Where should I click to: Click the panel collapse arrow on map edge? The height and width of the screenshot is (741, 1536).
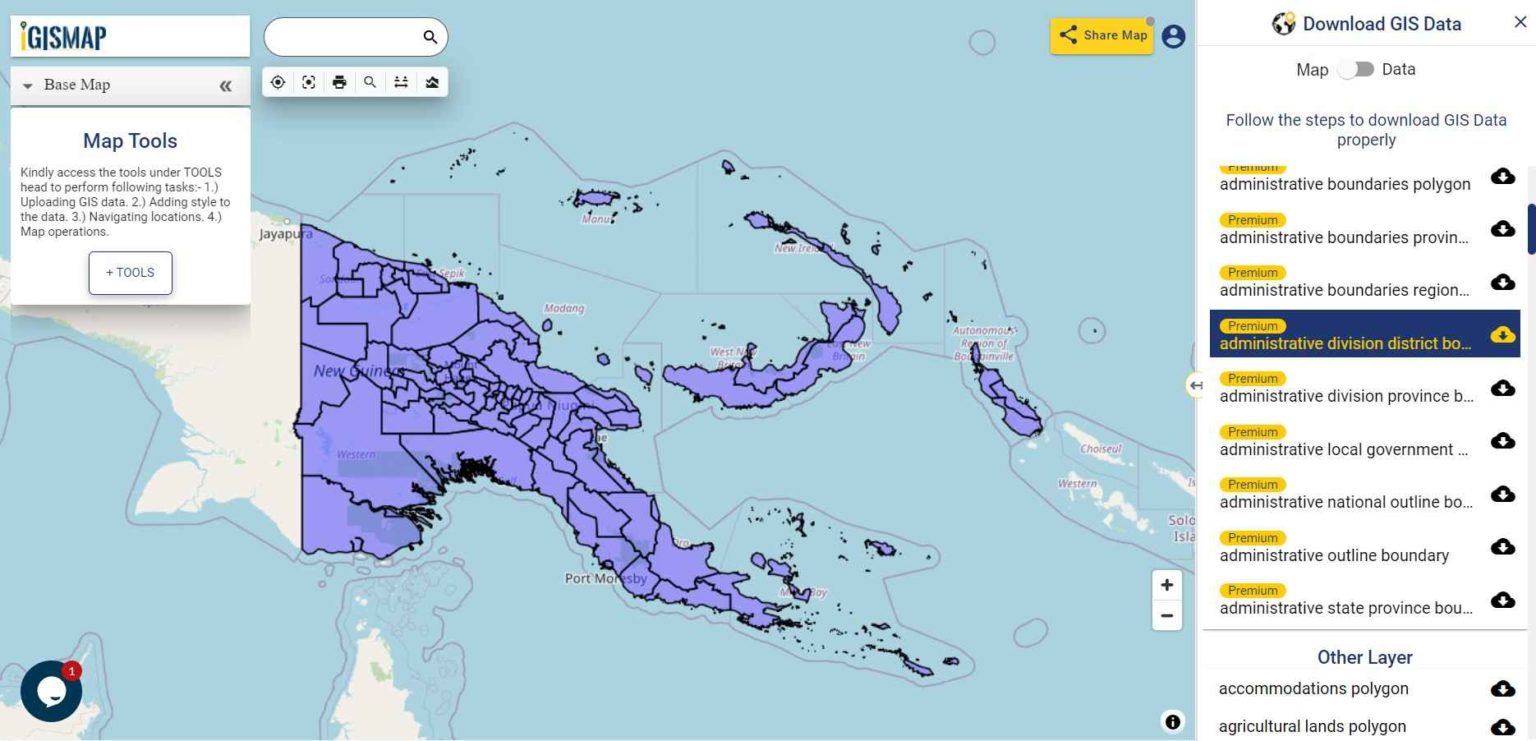[1196, 384]
